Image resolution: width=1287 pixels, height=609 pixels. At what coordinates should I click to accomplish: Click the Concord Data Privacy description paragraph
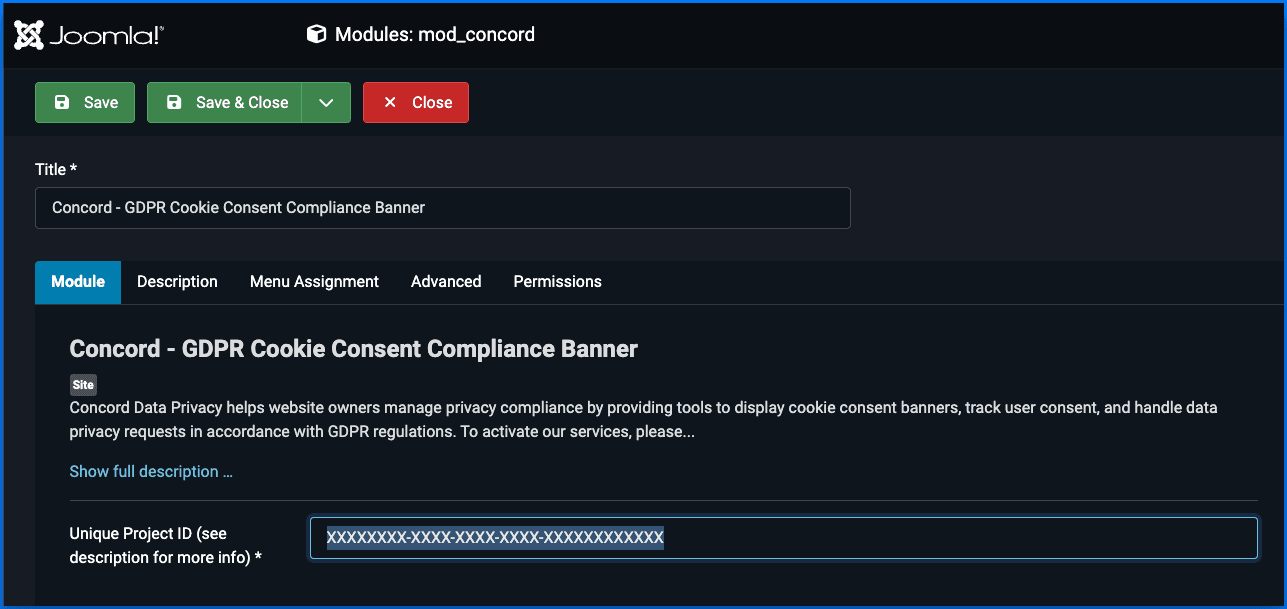click(643, 420)
